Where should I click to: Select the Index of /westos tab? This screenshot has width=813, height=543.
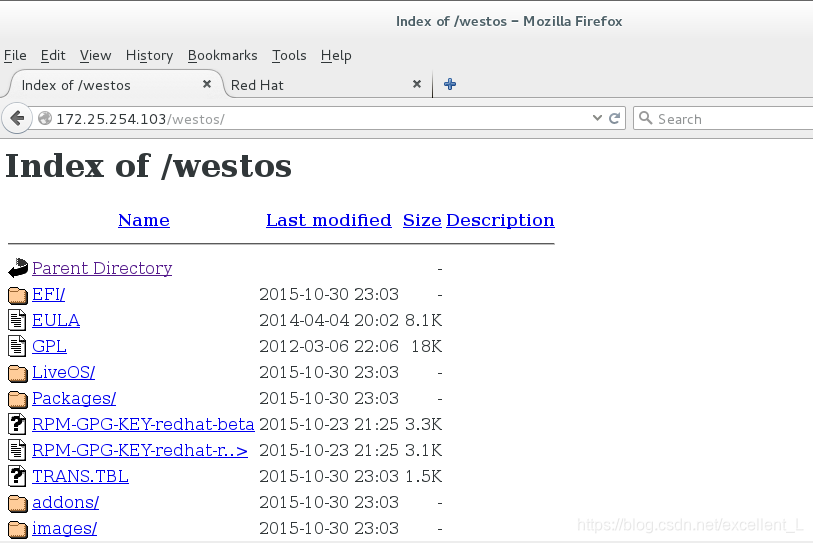click(114, 85)
